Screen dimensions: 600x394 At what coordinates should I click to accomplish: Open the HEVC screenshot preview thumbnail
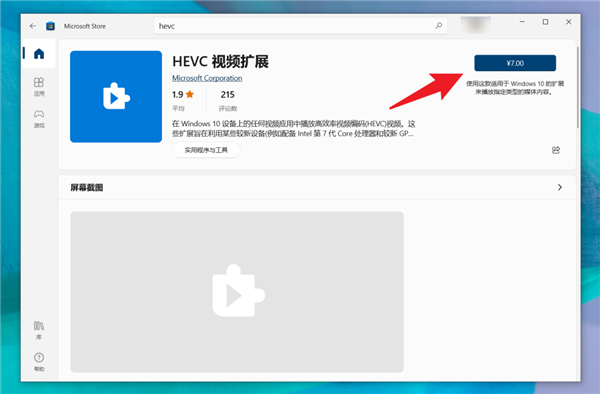tap(237, 292)
